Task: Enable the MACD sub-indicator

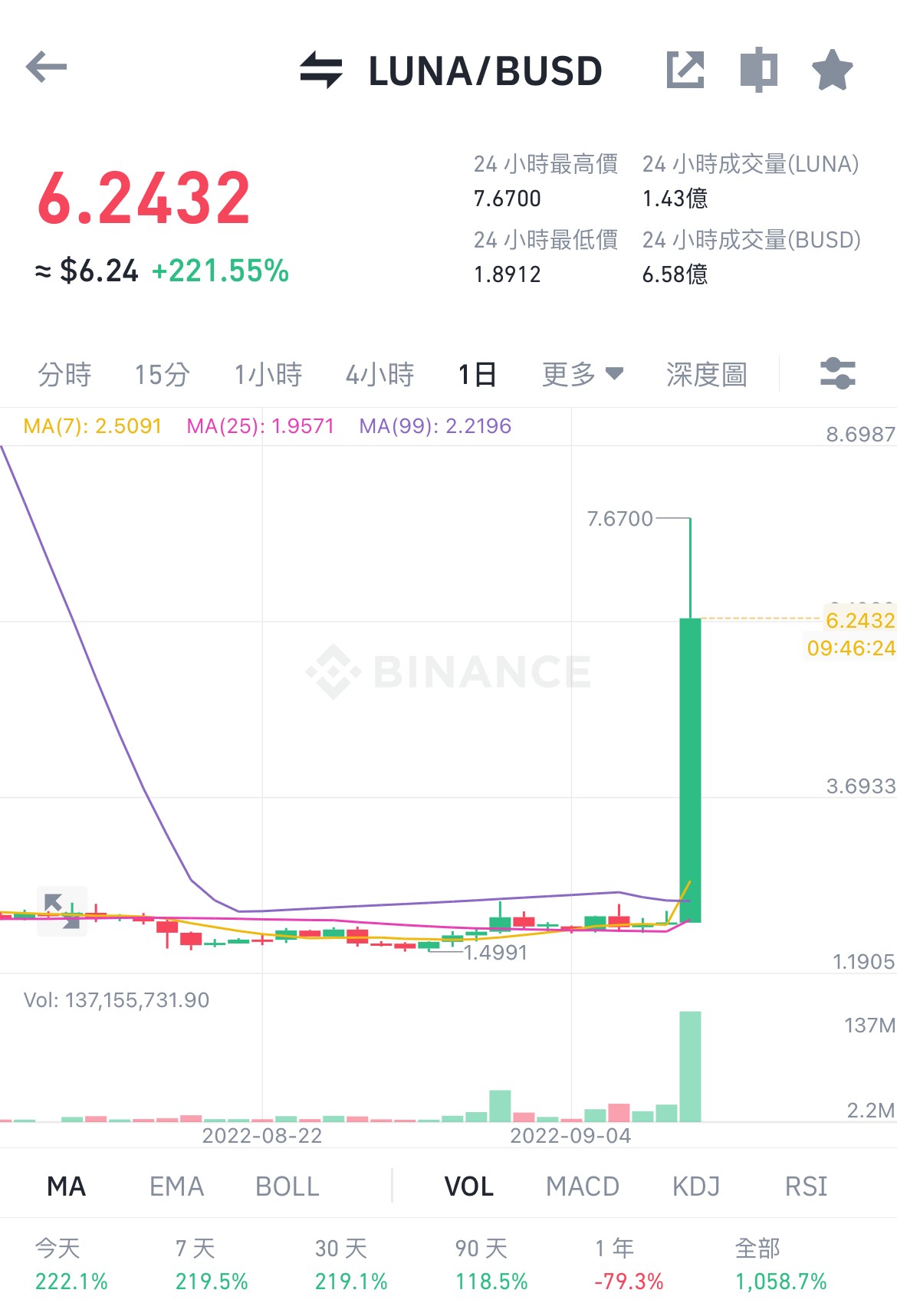Action: [x=583, y=1186]
